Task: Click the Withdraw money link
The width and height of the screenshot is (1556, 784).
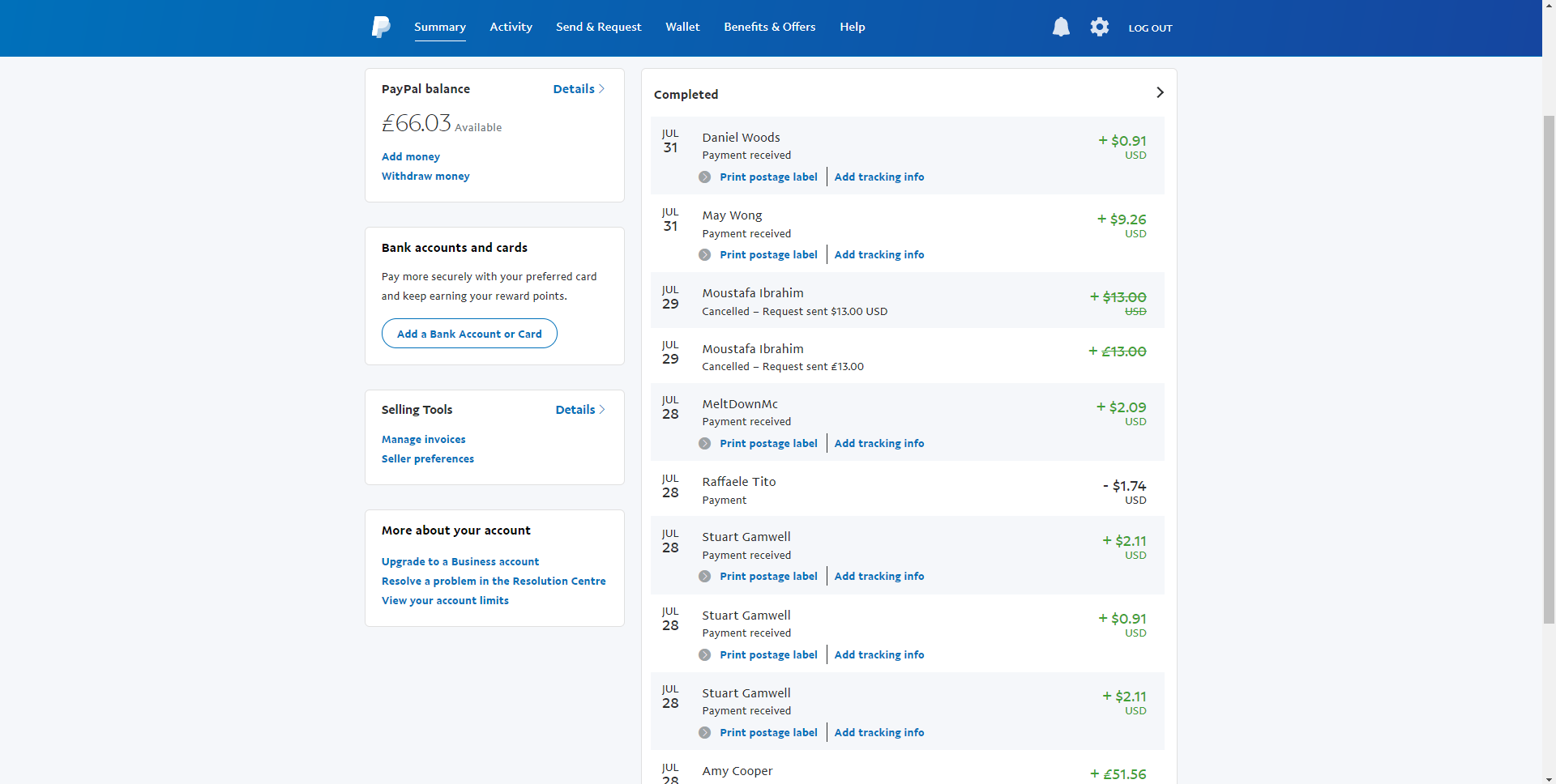Action: coord(425,177)
